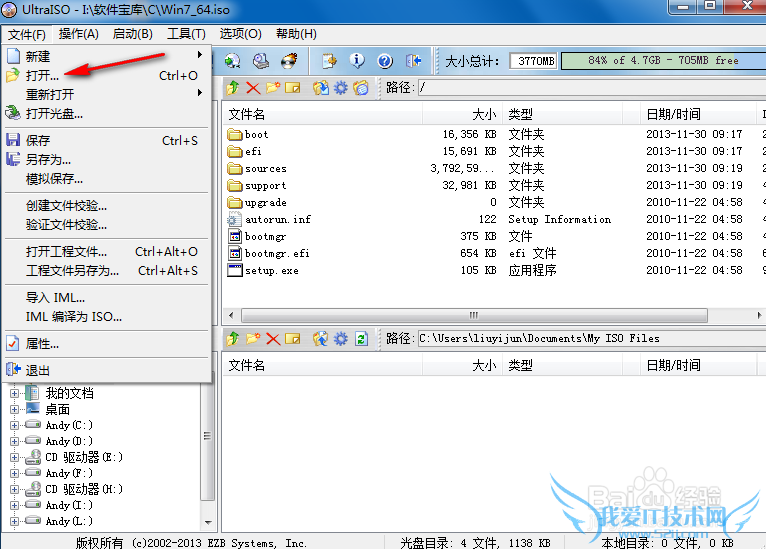The height and width of the screenshot is (549, 766).
Task: Expand the 桌面 tree node
Action: pyautogui.click(x=14, y=409)
